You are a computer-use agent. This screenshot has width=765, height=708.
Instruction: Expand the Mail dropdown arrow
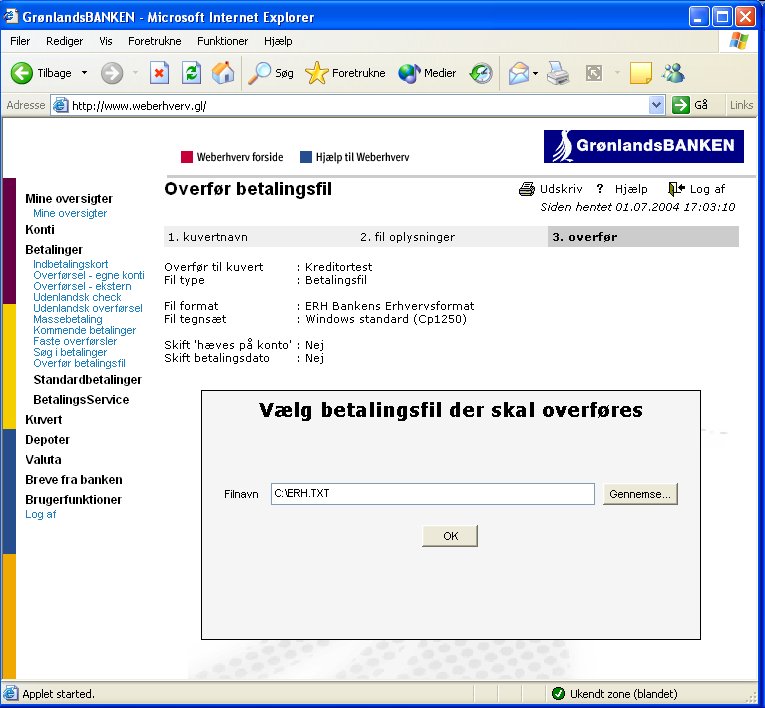click(x=535, y=74)
